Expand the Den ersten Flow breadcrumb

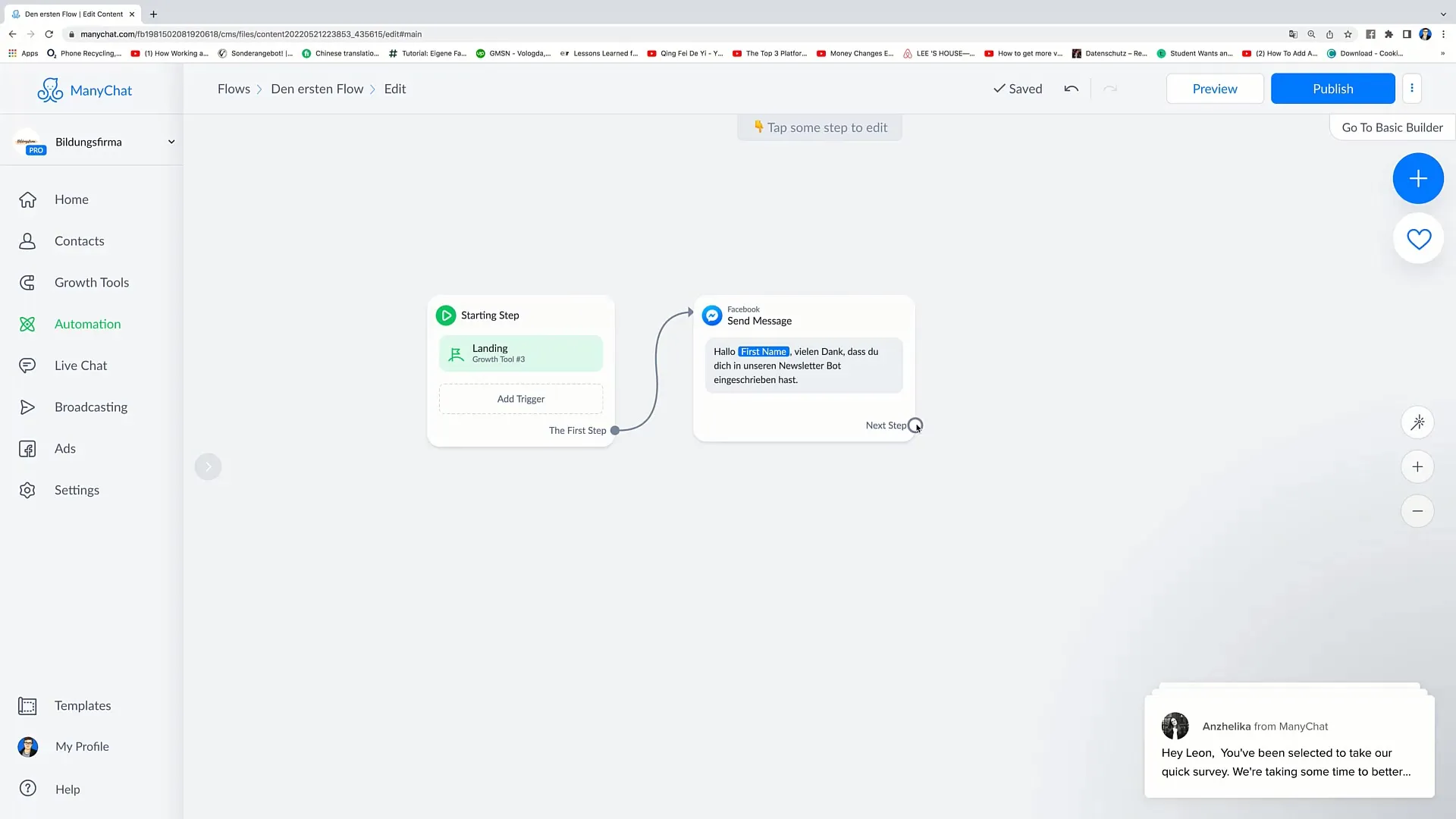[x=316, y=88]
